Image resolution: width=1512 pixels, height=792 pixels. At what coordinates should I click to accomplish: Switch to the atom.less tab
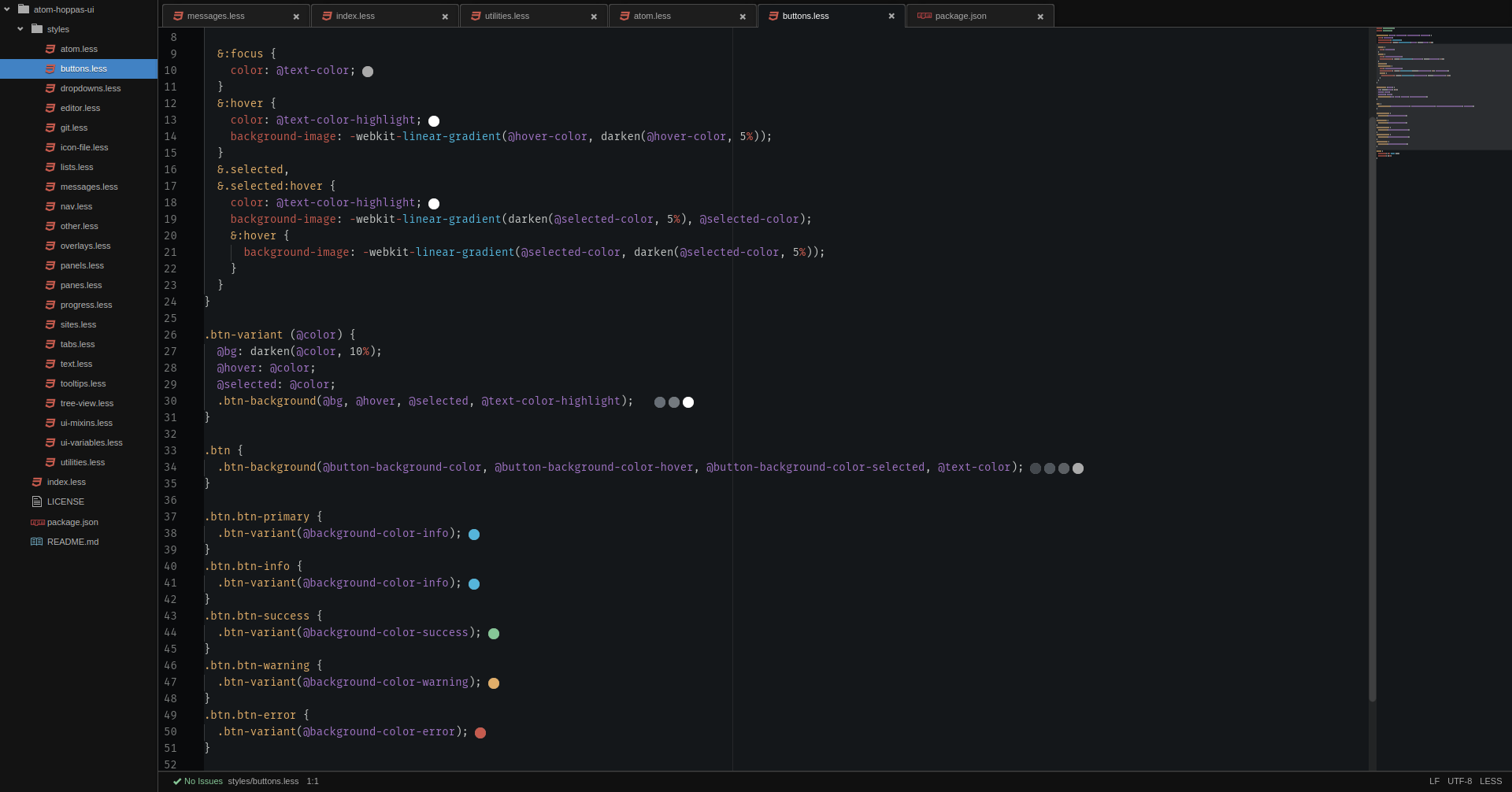[x=682, y=16]
